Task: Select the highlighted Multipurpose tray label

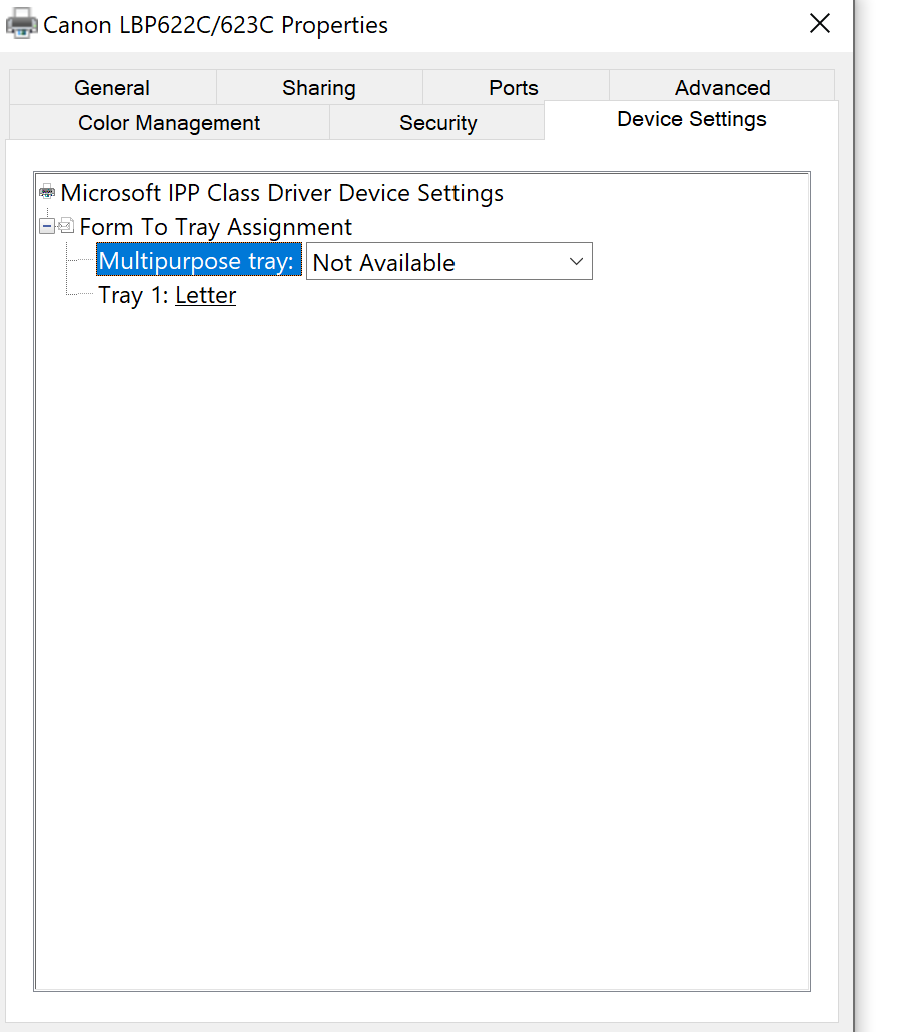Action: point(198,262)
